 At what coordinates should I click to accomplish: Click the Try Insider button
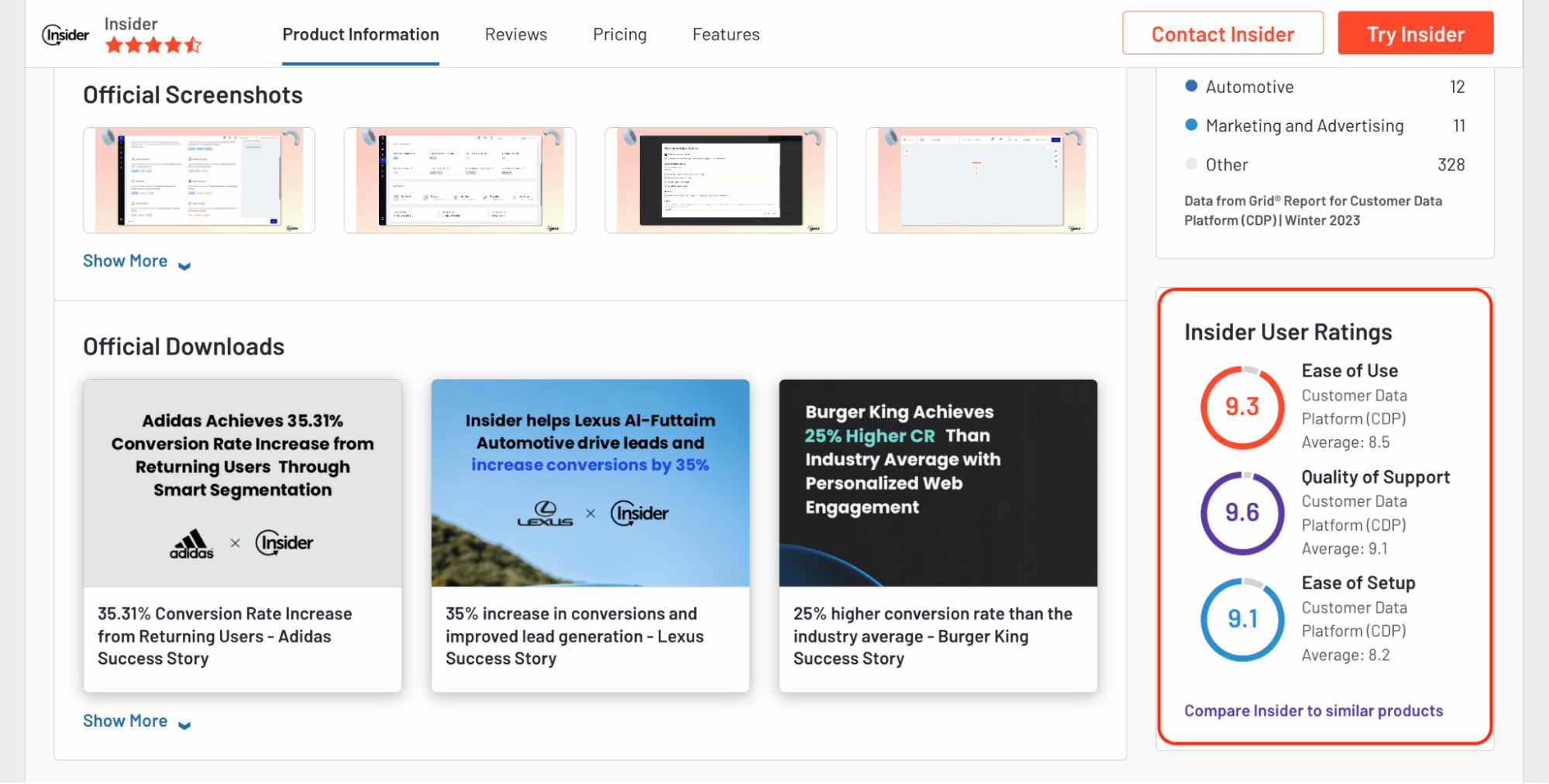coord(1415,33)
